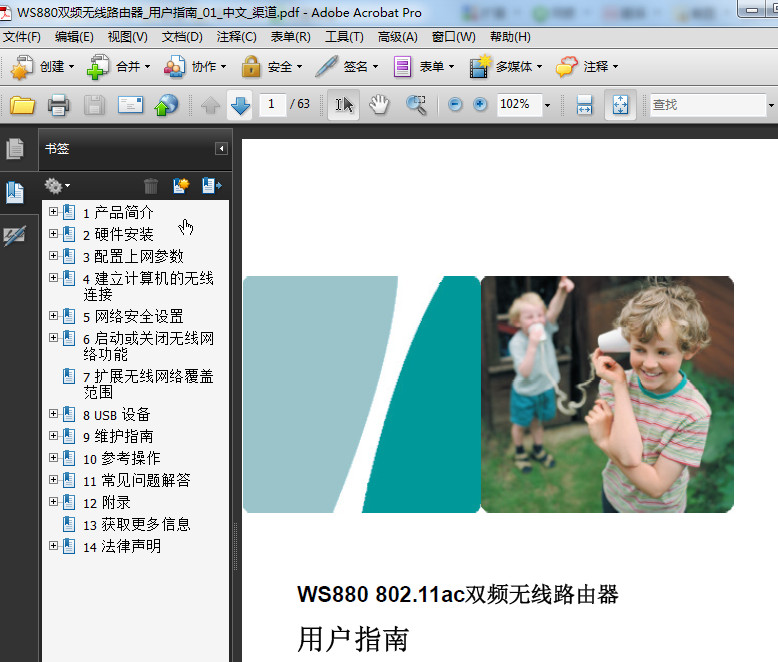Viewport: 778px width, 662px height.
Task: Click the expand current bookmark icon
Action: coord(212,186)
